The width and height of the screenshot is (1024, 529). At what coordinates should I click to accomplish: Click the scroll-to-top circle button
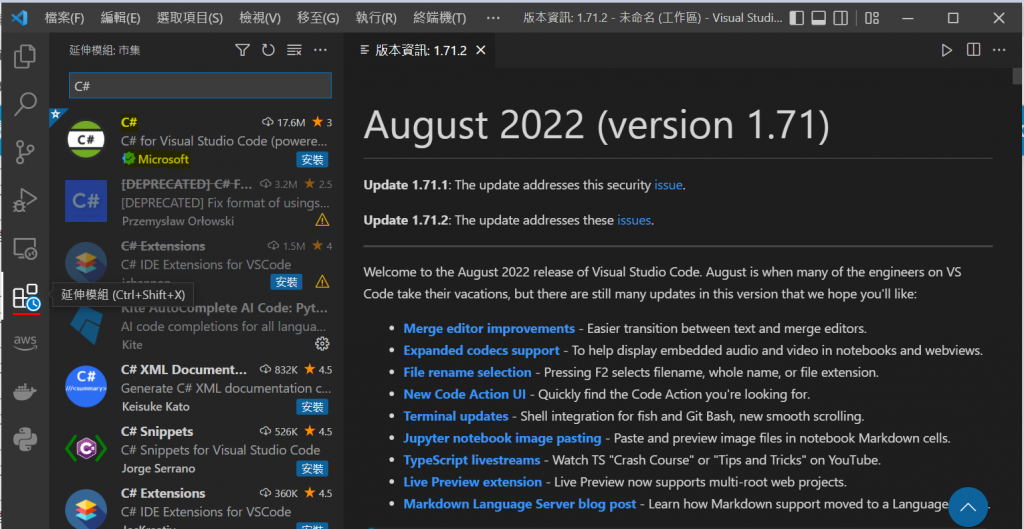point(968,507)
